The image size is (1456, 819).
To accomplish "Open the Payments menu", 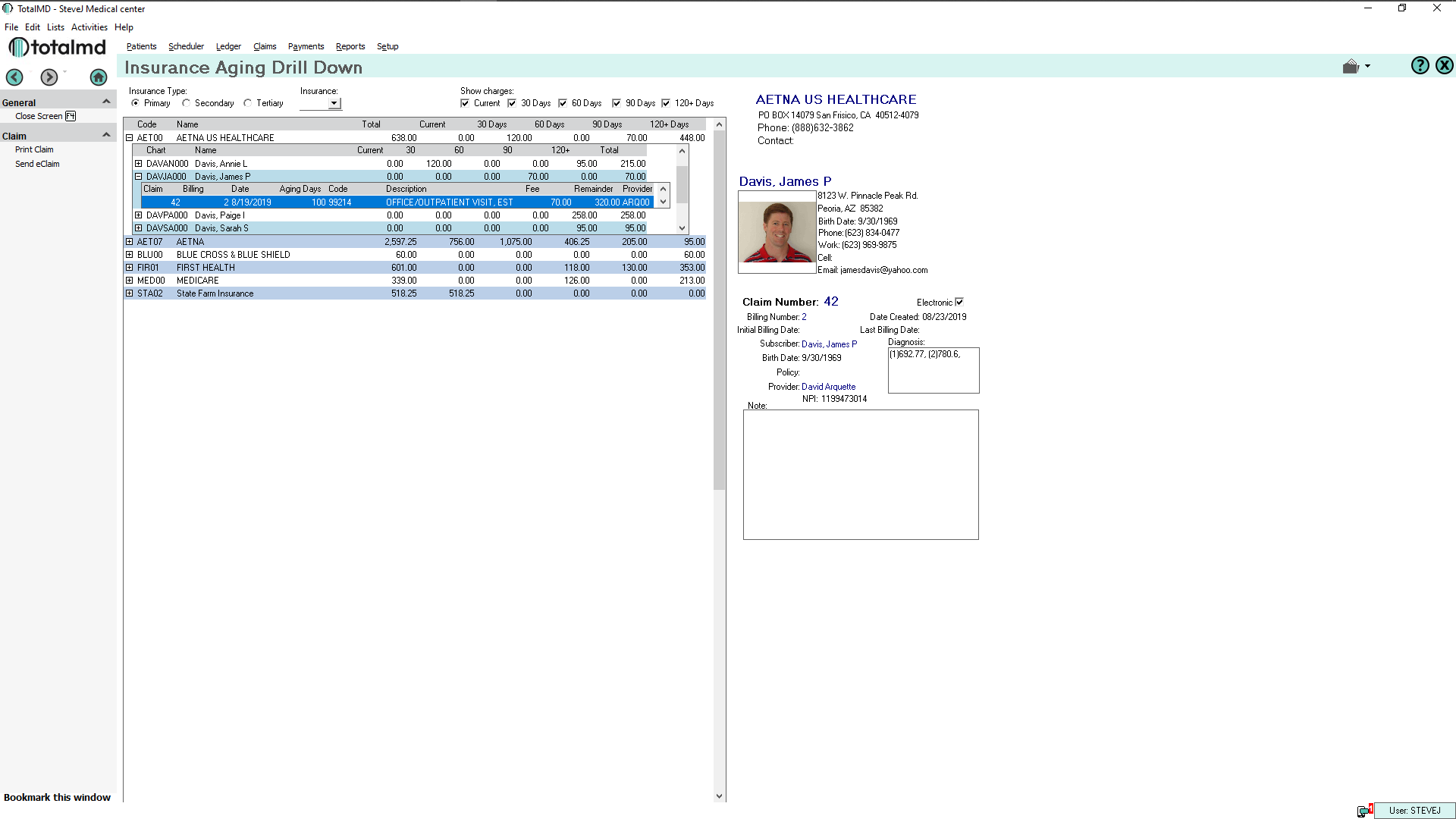I will click(x=306, y=46).
